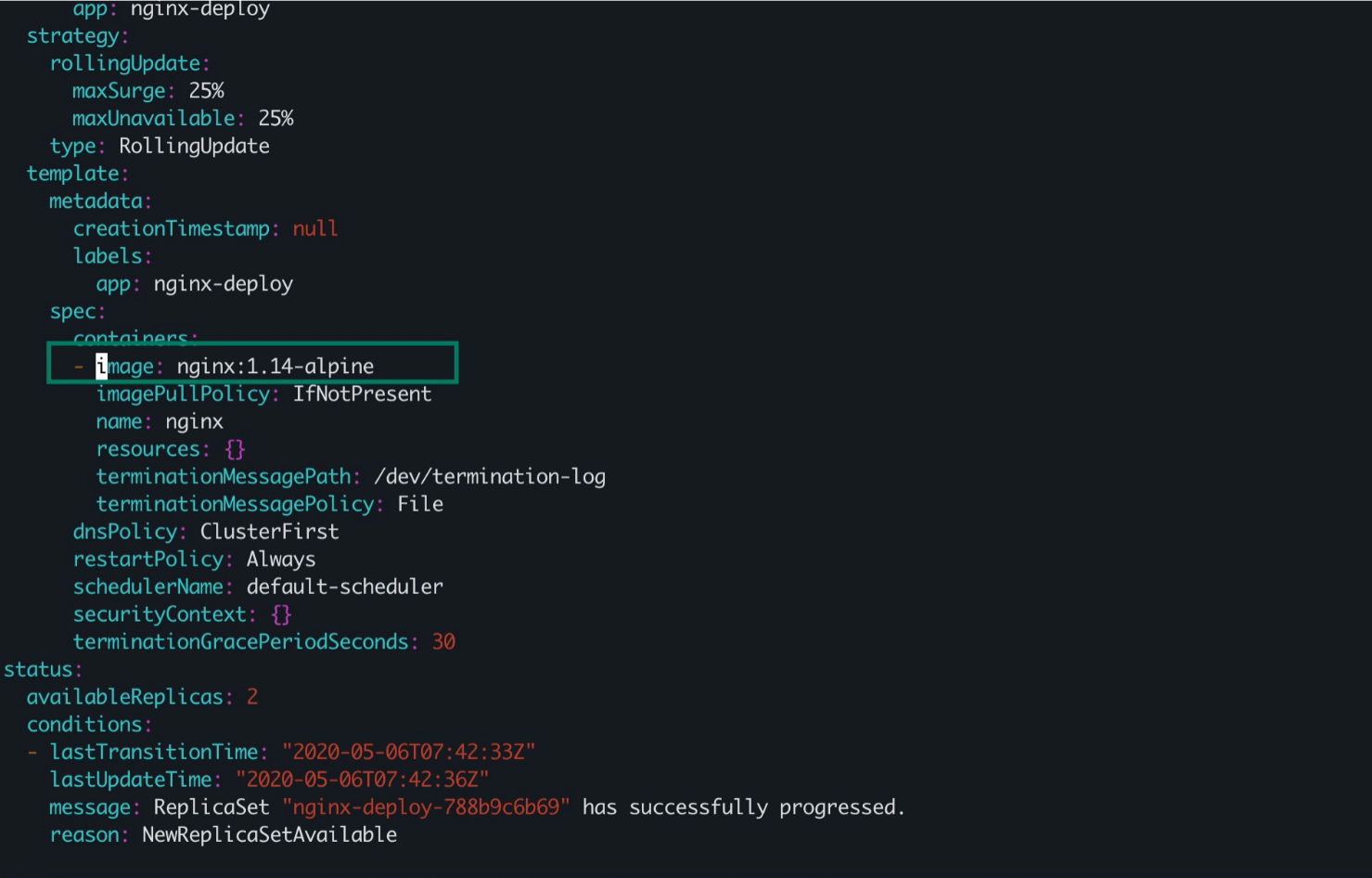Image resolution: width=1372 pixels, height=878 pixels.
Task: Click the 'default-scheduler' value
Action: (345, 587)
